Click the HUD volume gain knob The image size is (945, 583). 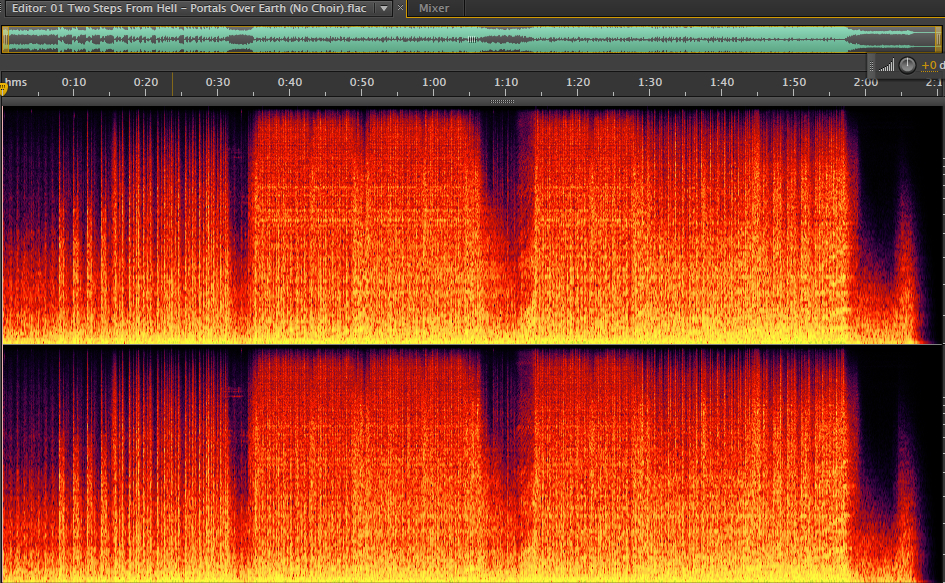pyautogui.click(x=907, y=65)
